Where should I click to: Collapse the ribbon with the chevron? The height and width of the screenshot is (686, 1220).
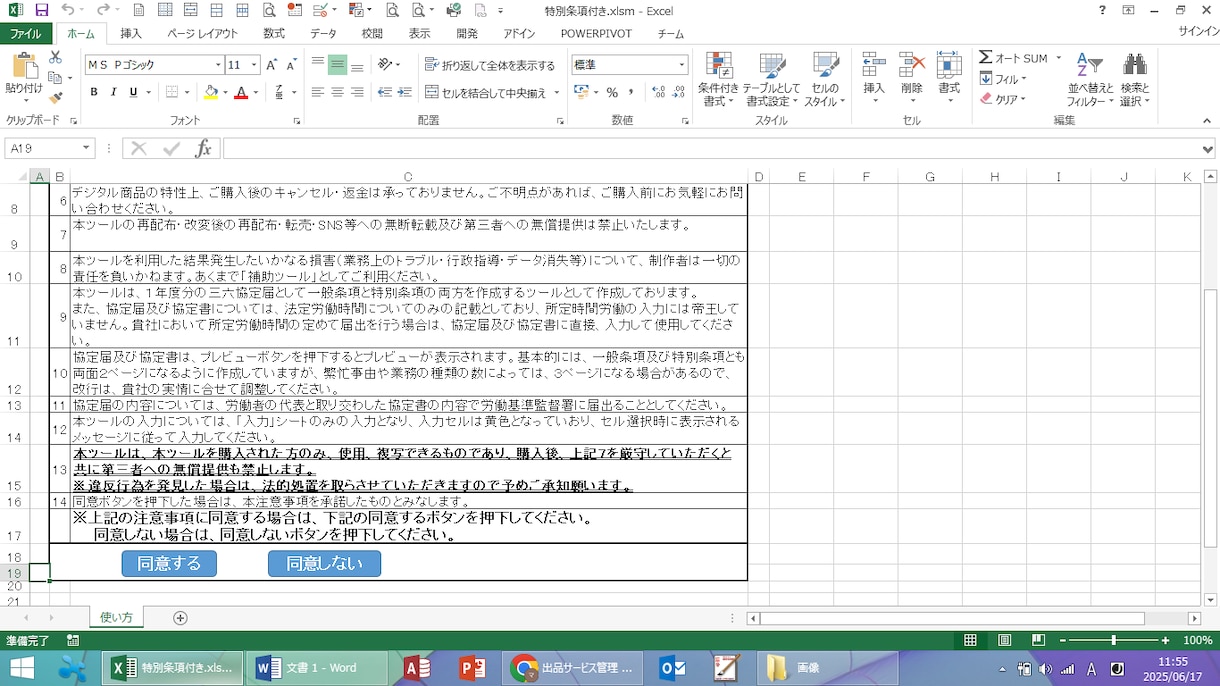1207,120
